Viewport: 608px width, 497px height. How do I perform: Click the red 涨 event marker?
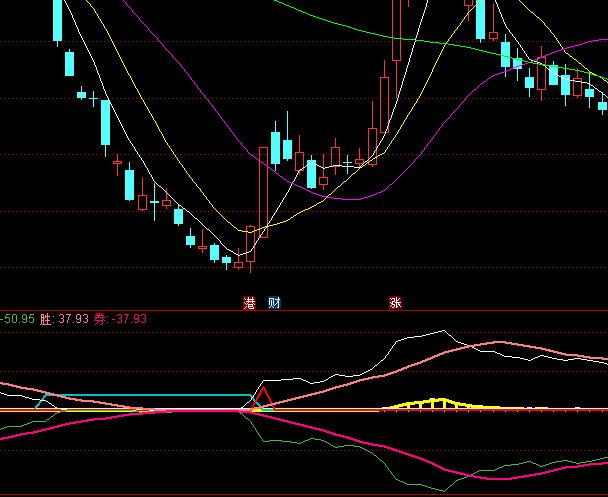(x=395, y=302)
